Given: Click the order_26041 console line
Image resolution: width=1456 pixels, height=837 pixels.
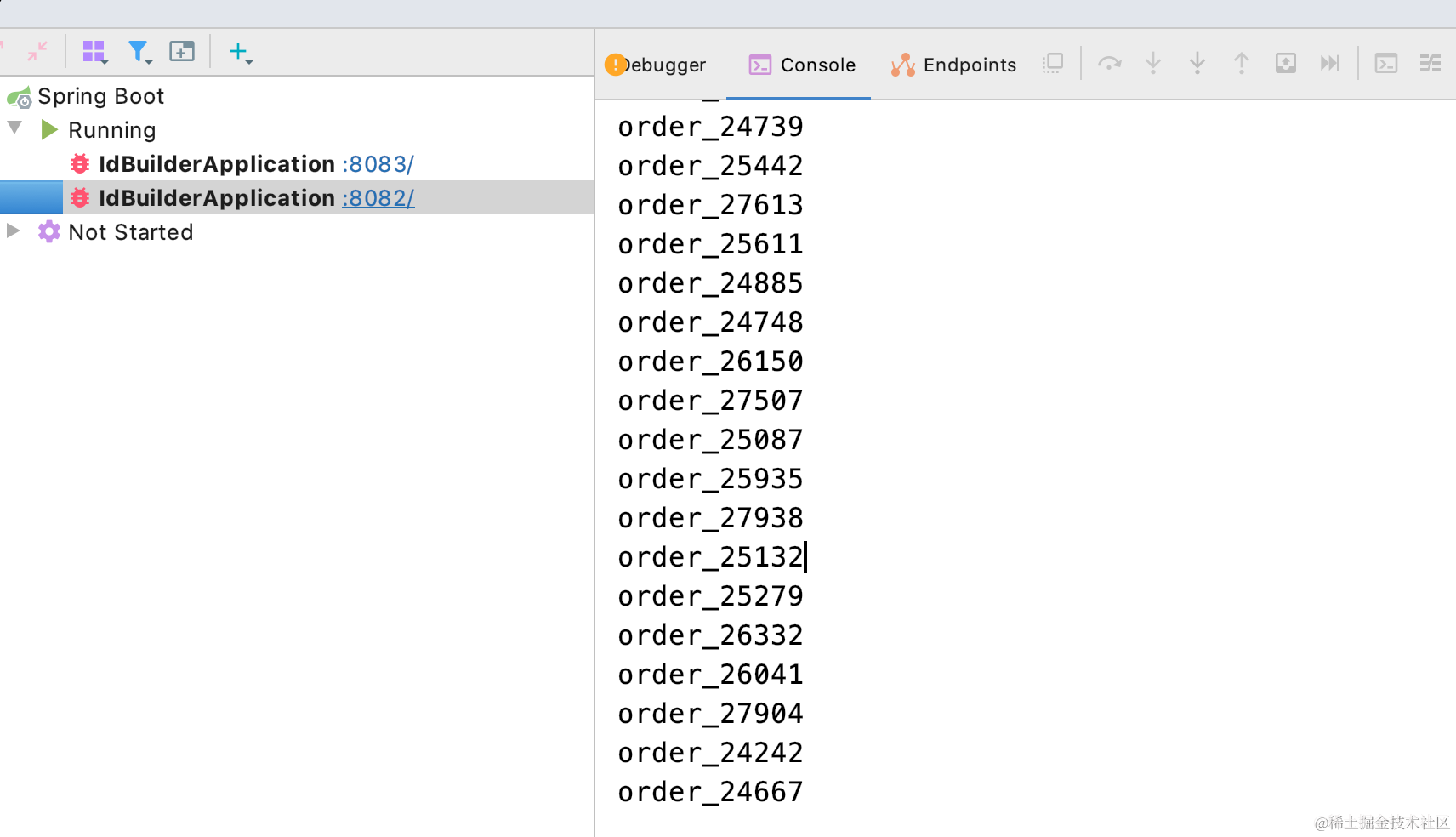Looking at the screenshot, I should tap(710, 675).
